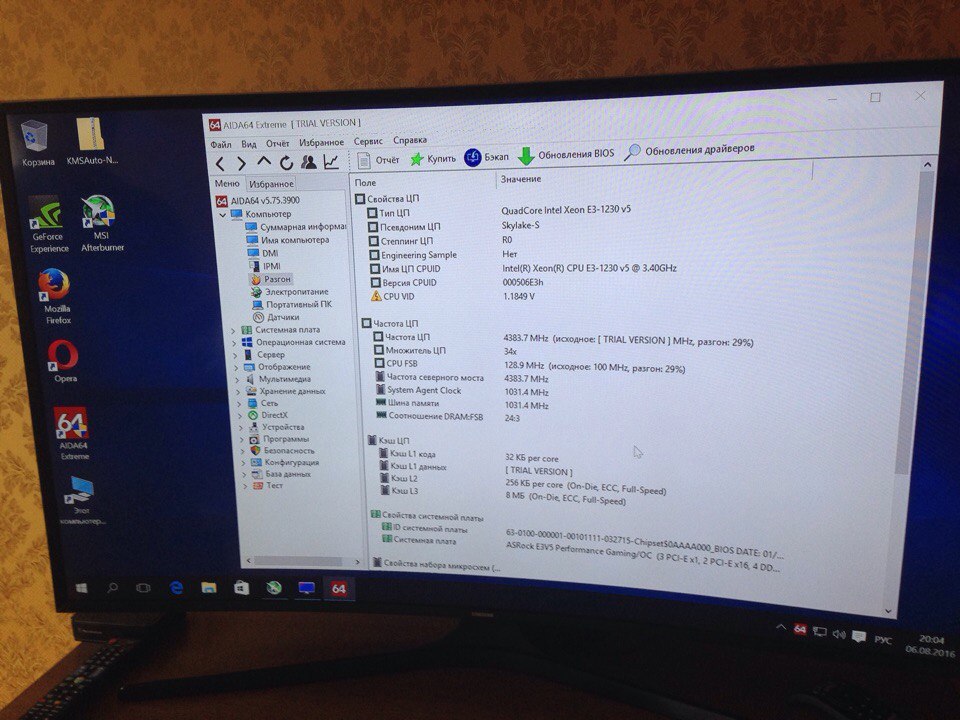
Task: Click Обновления драйверов toolbar button
Action: pos(689,150)
